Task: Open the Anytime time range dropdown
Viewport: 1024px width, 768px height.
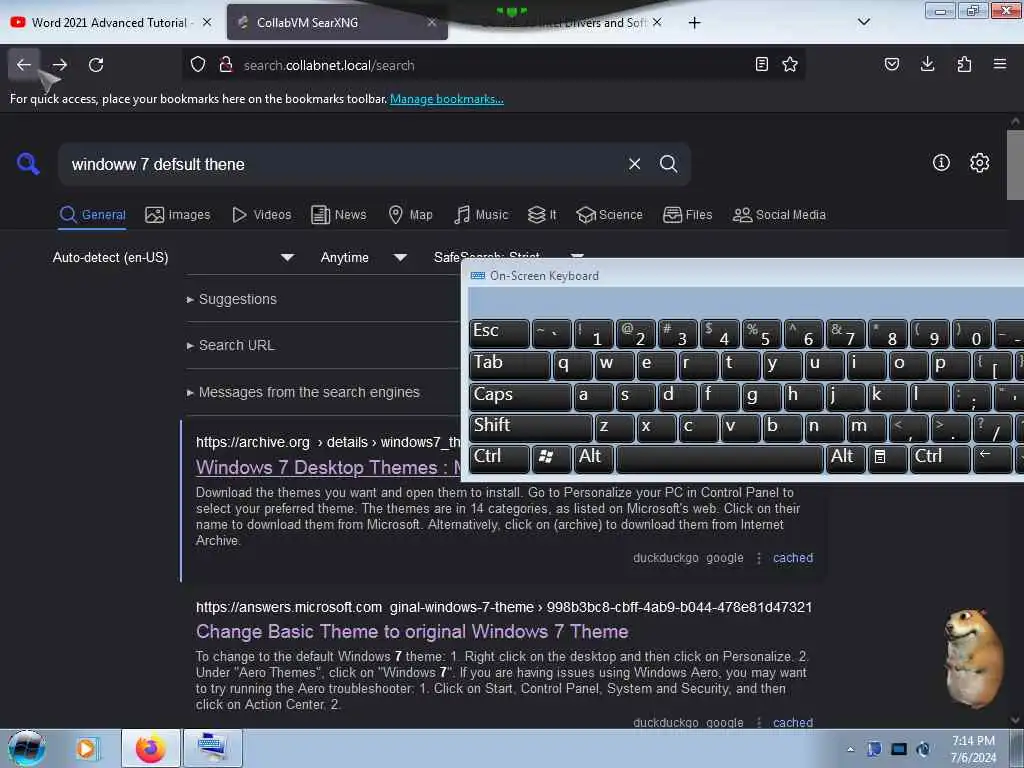Action: click(363, 257)
